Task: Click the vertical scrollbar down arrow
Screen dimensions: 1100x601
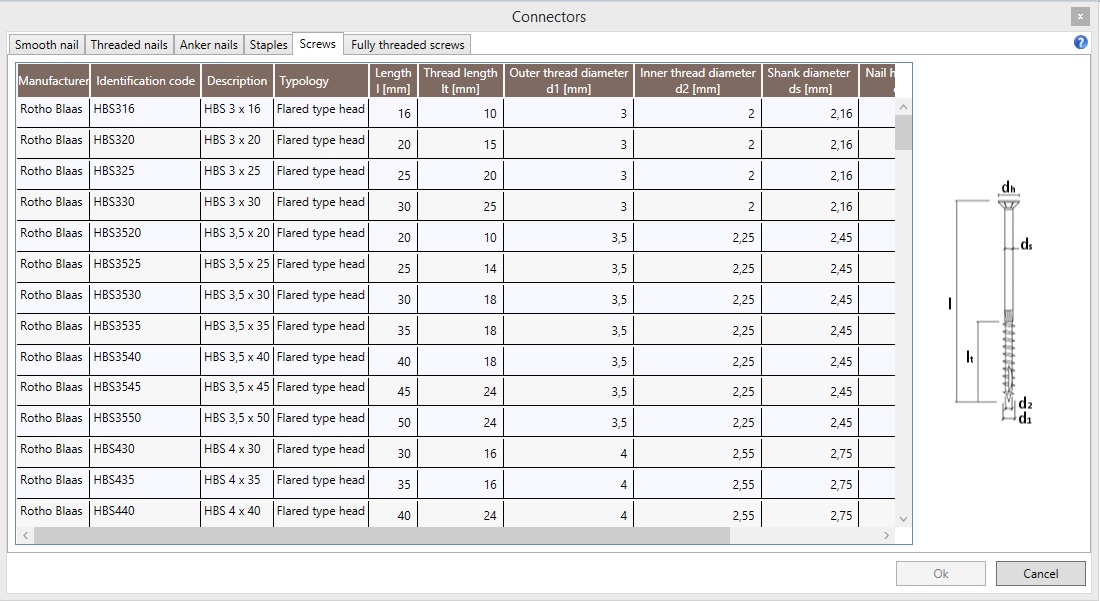Action: coord(904,519)
